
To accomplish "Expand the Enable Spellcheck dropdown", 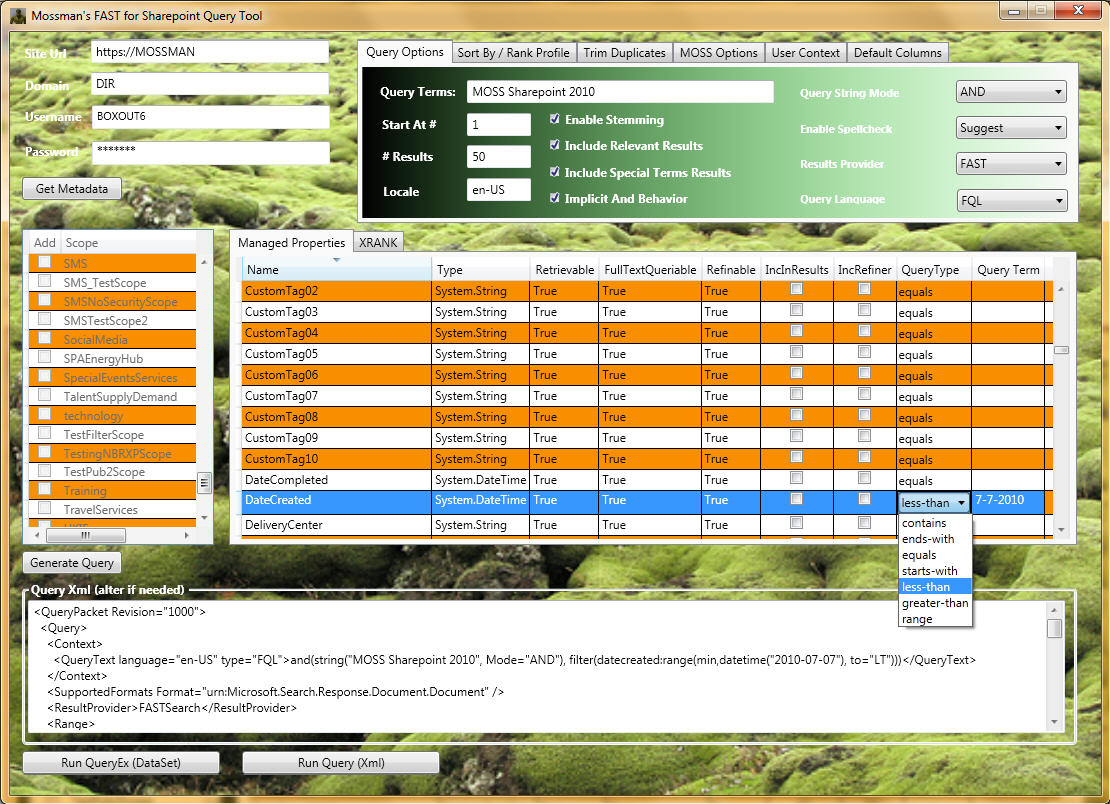I will tap(1011, 128).
